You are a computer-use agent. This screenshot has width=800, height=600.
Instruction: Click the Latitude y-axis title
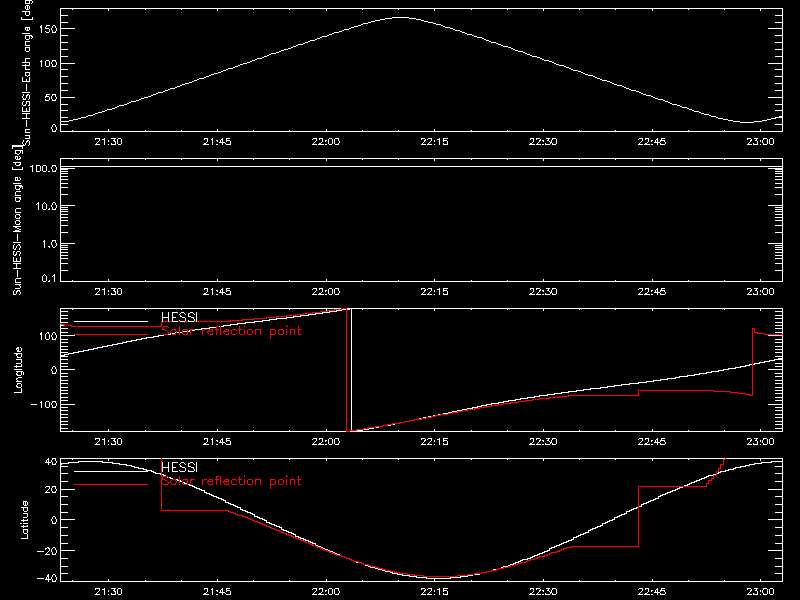pos(24,520)
